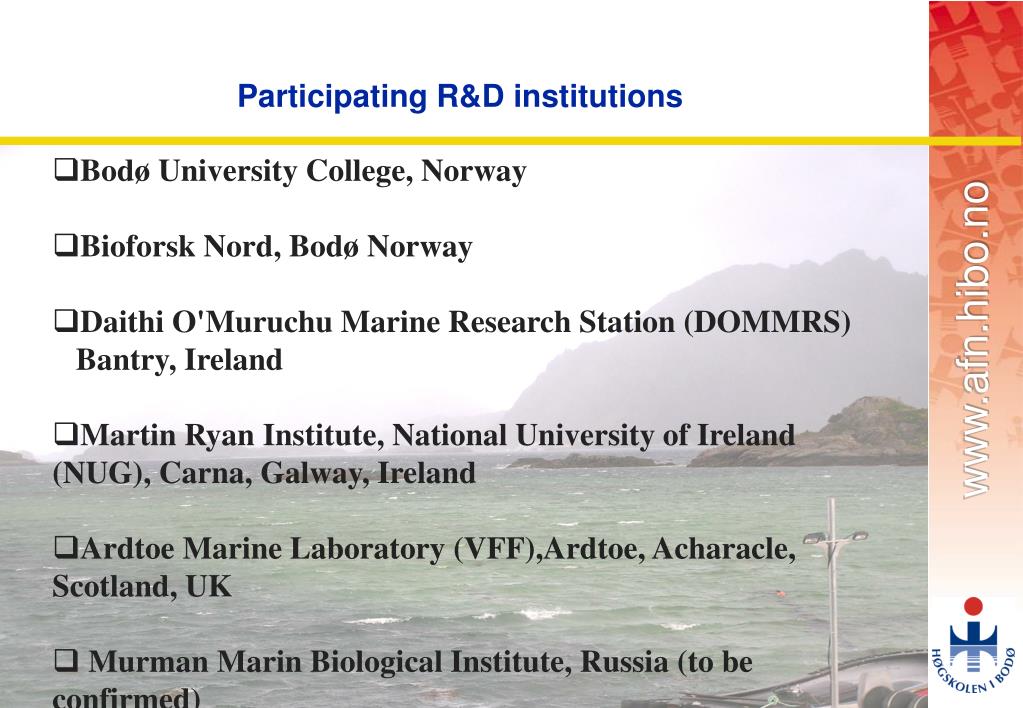Click the 'Participating R&D institutions' slide title

[x=460, y=97]
